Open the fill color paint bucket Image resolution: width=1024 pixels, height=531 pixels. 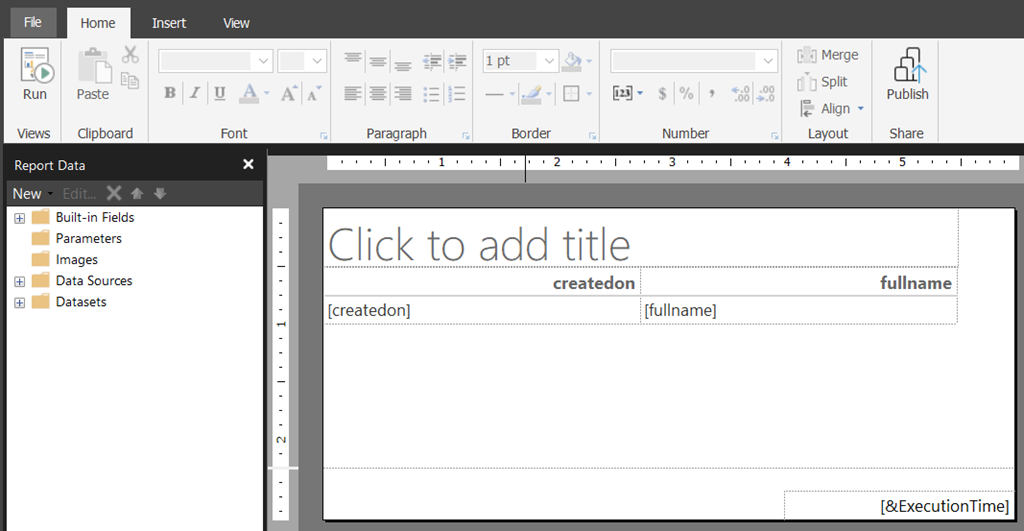573,61
